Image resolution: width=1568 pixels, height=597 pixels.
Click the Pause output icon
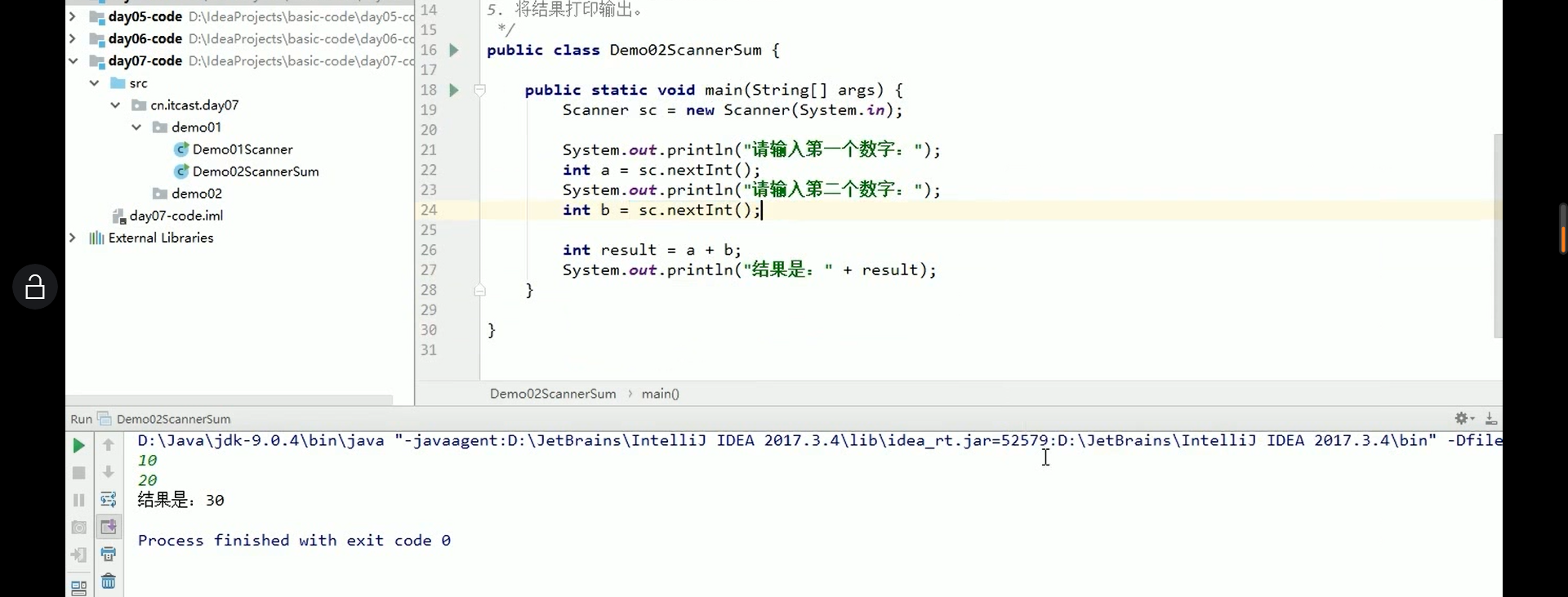(x=78, y=500)
